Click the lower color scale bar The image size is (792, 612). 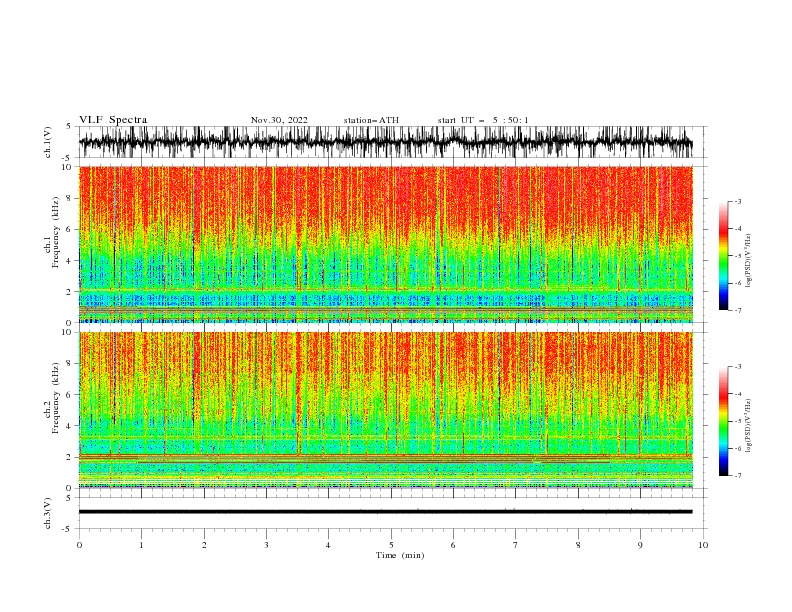pos(723,421)
